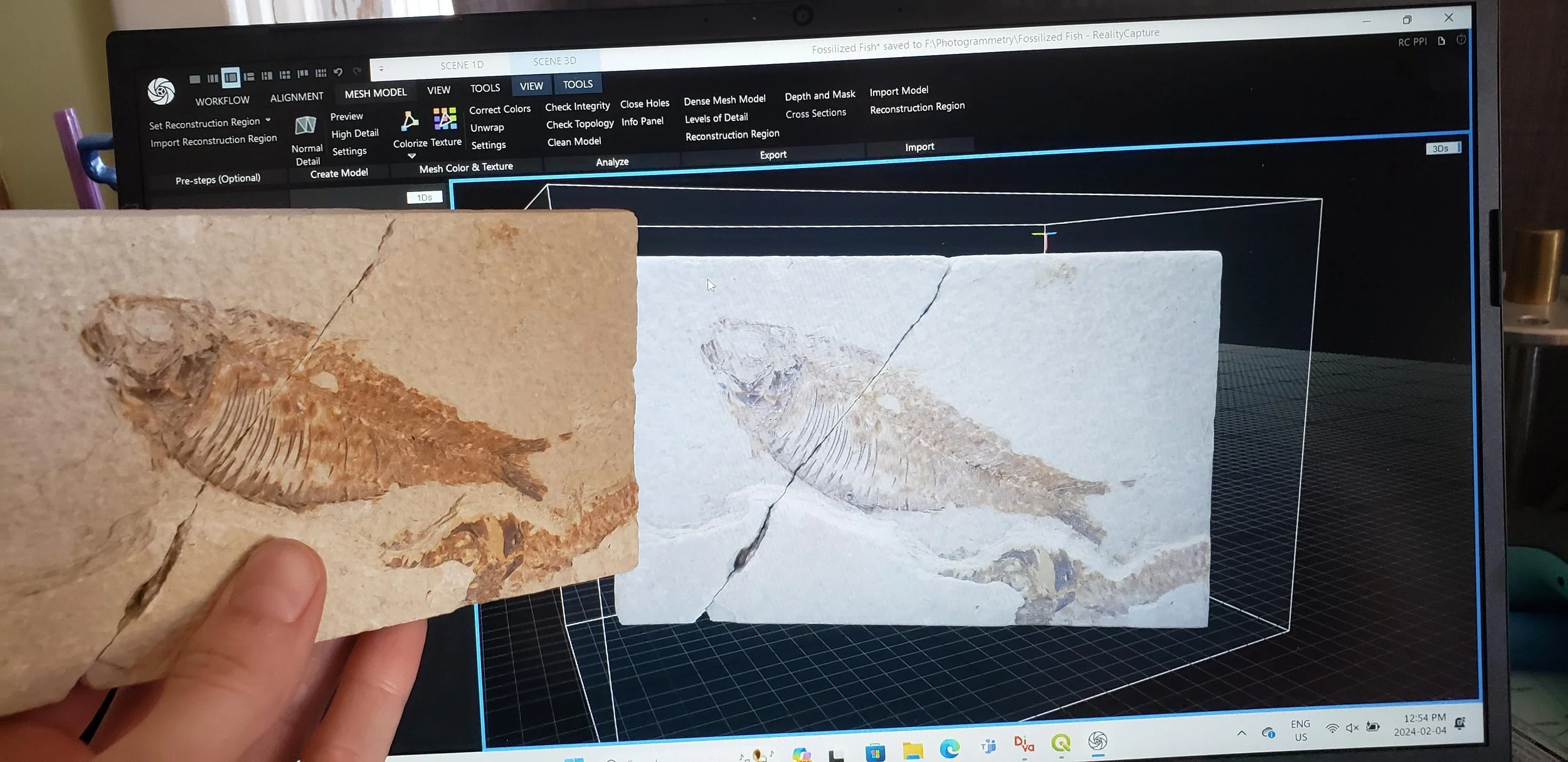
Task: Click the Colorize triangle icon
Action: [x=409, y=121]
